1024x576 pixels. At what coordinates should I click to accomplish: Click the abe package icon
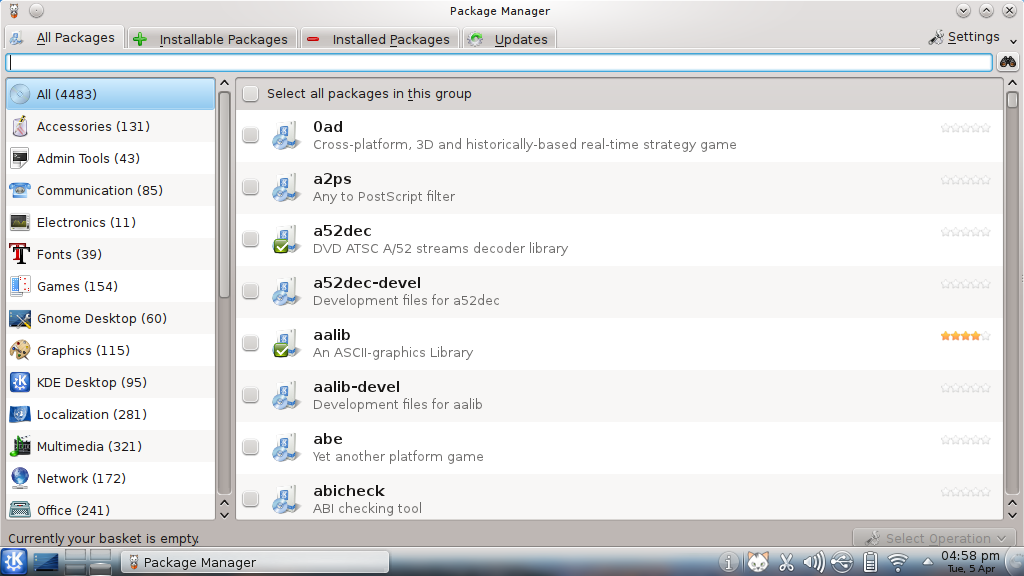pyautogui.click(x=286, y=447)
